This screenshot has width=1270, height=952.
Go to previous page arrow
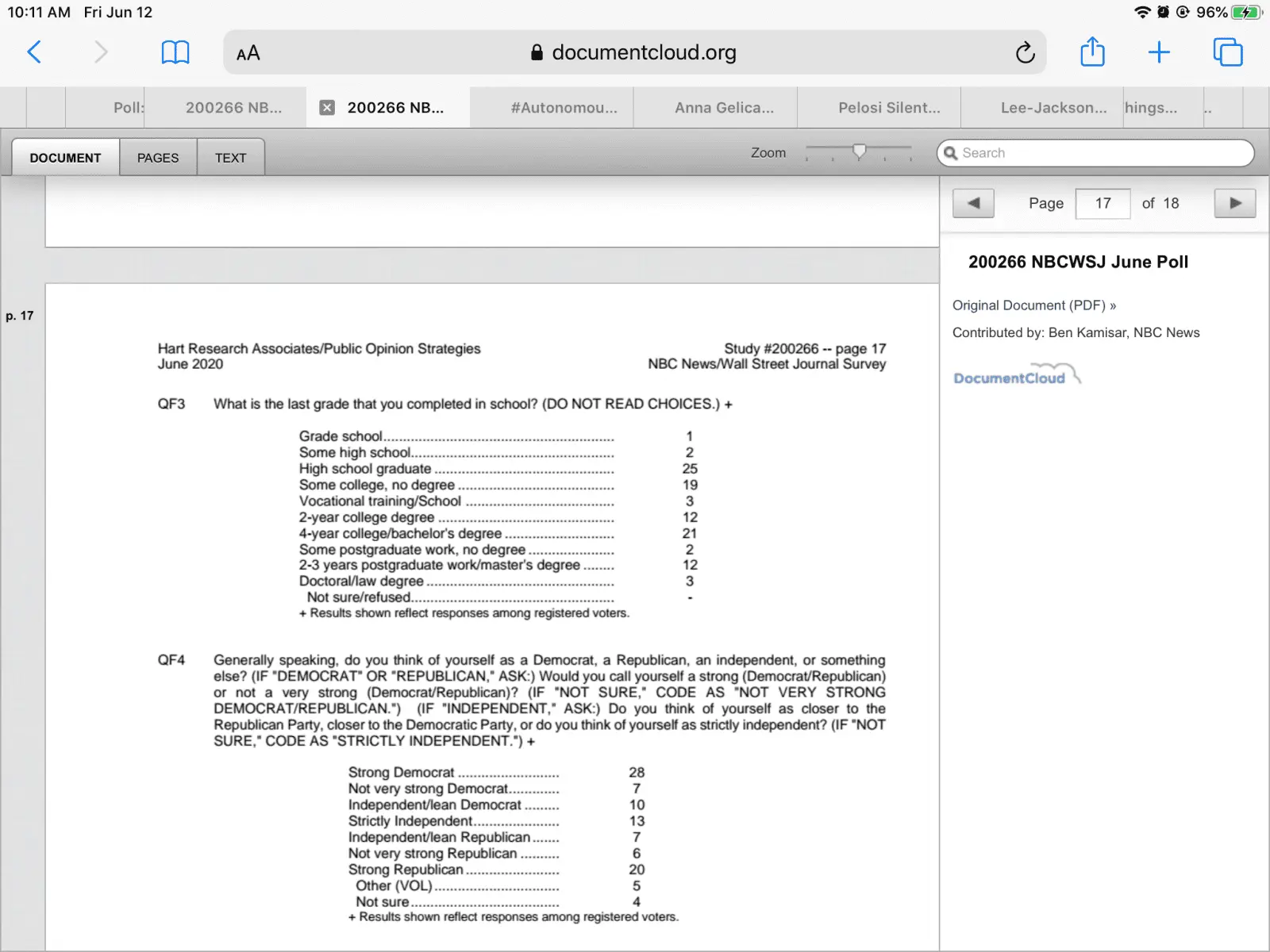[x=973, y=203]
